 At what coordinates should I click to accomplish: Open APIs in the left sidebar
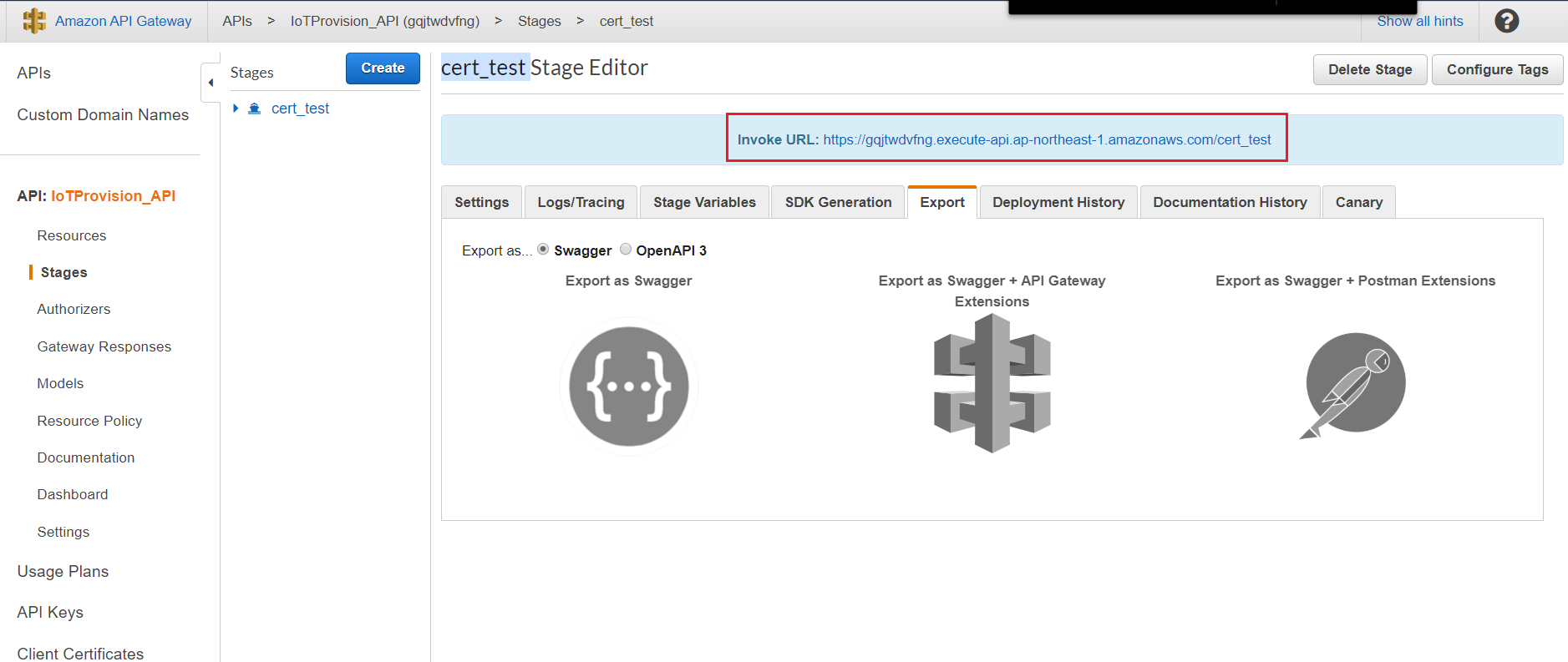pyautogui.click(x=34, y=73)
